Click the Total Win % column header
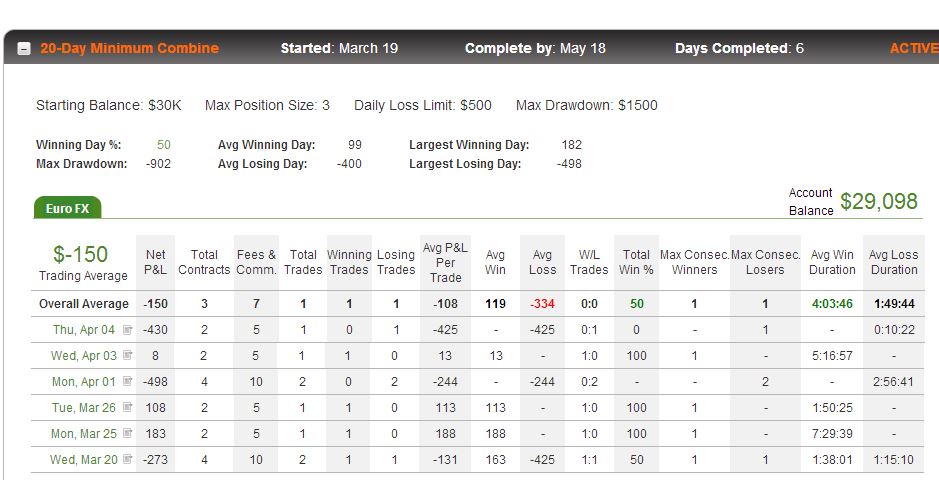 (636, 262)
